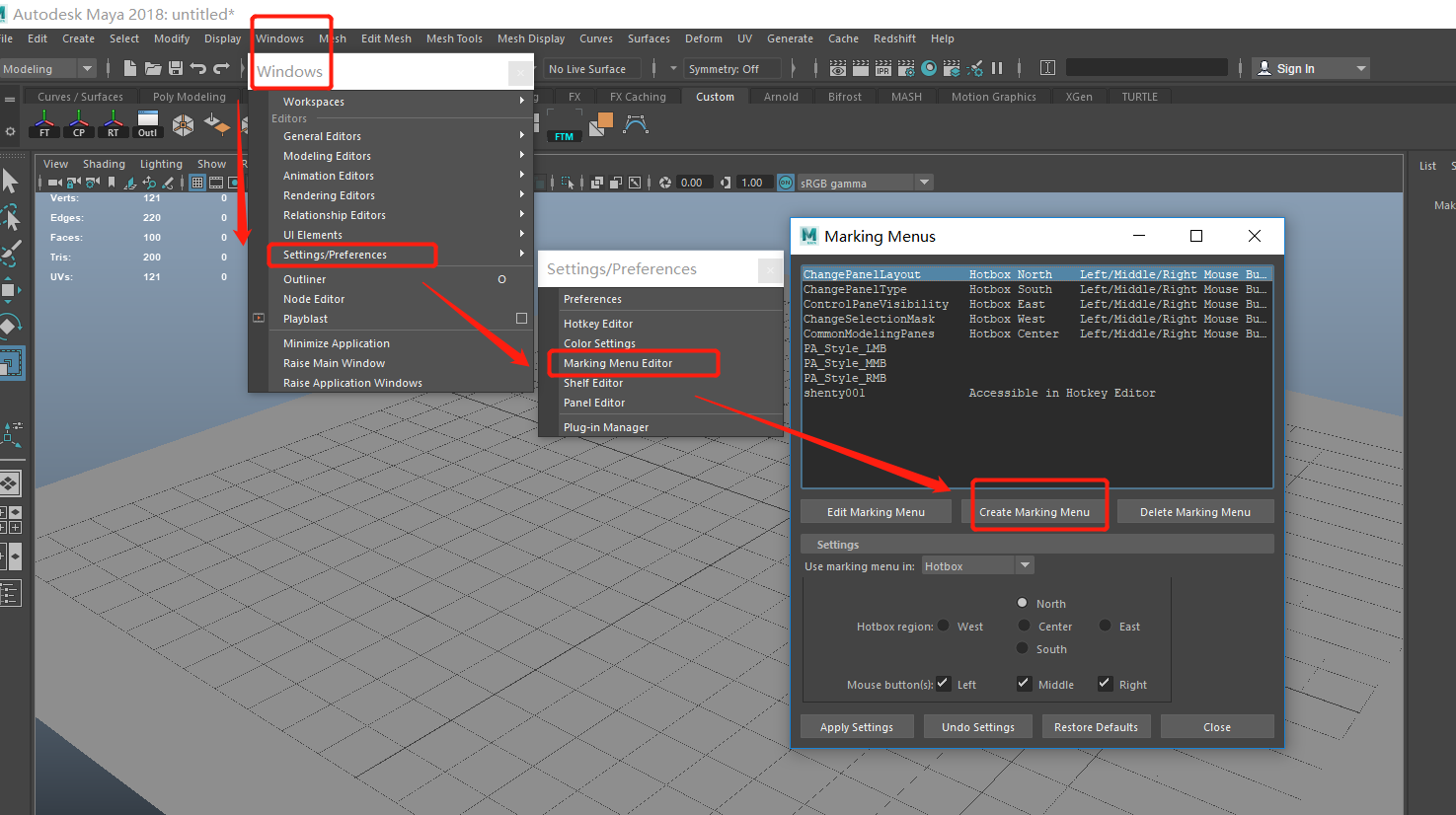Click the viewport gamma value field
The image size is (1456, 815).
click(x=753, y=183)
